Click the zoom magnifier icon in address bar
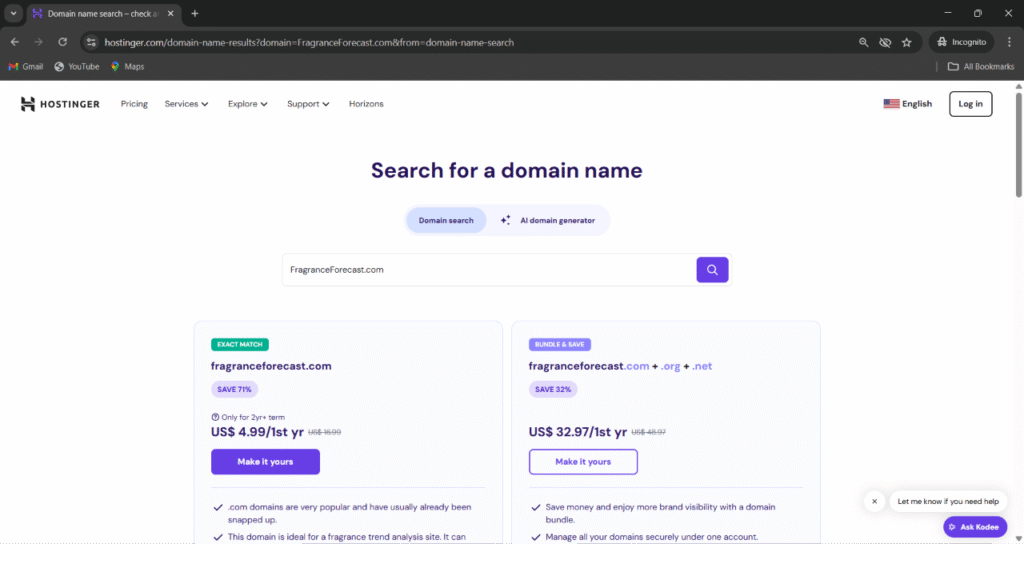 coord(863,42)
